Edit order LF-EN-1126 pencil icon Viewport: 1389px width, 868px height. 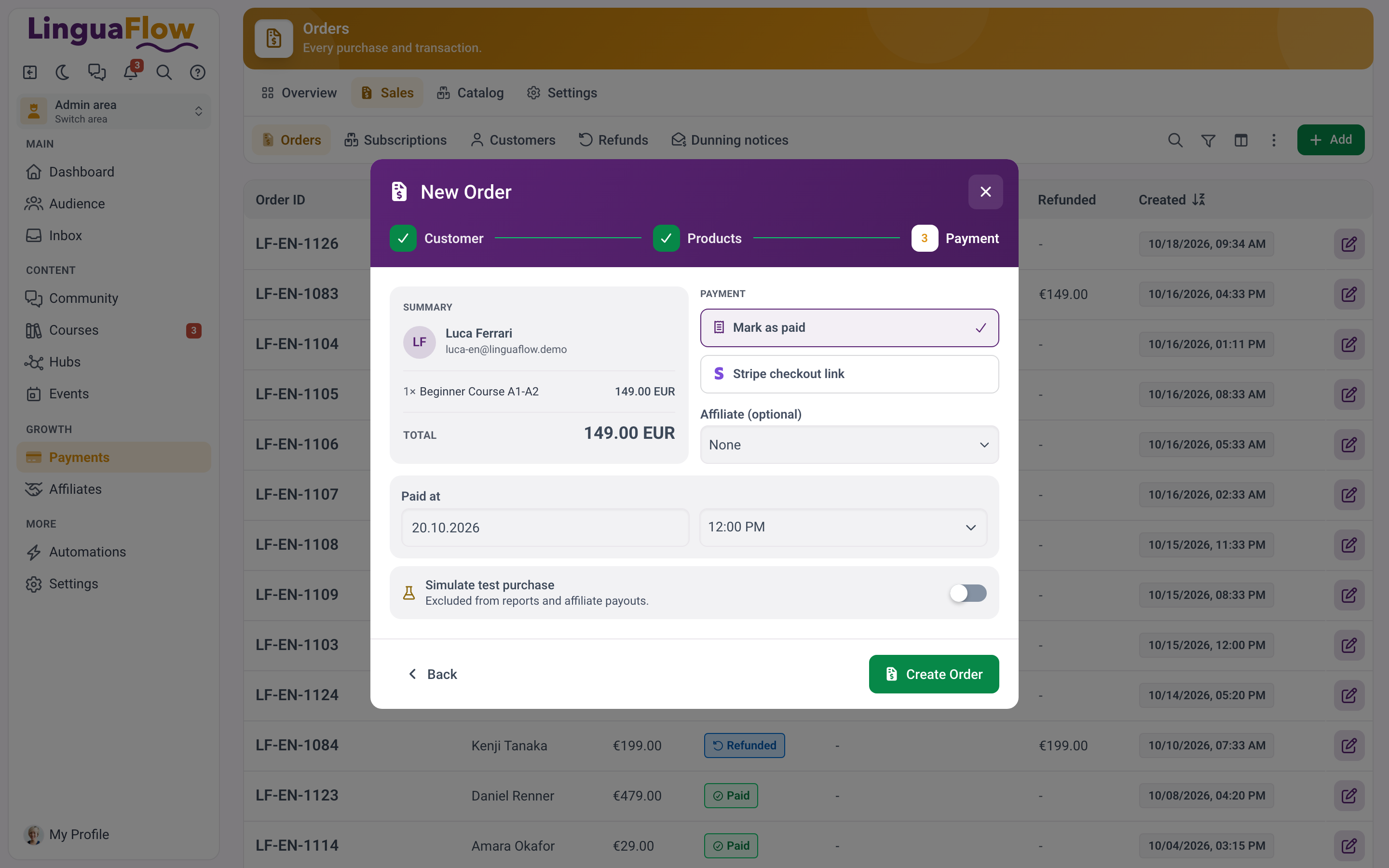[x=1349, y=244]
